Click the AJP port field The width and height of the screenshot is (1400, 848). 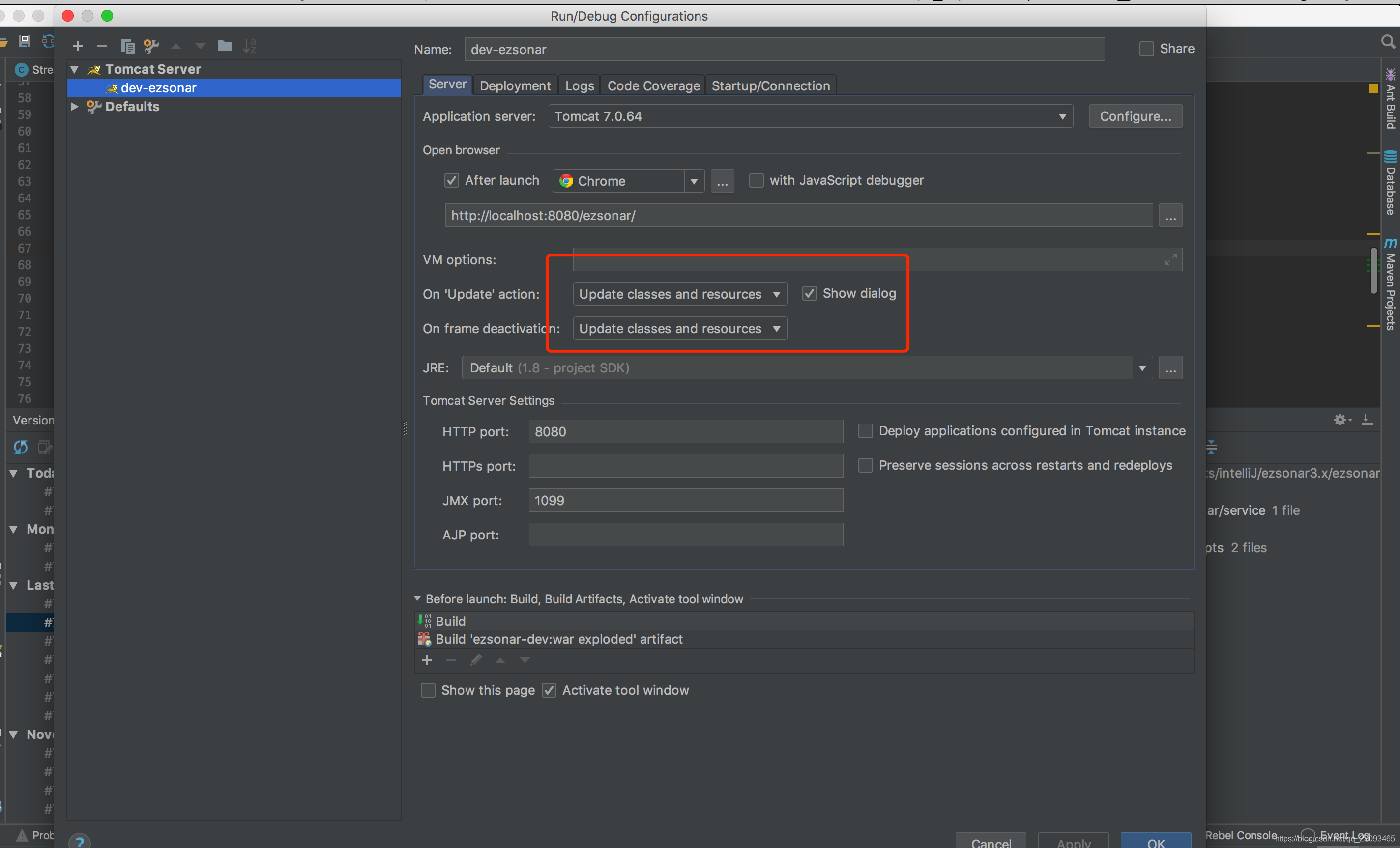tap(685, 535)
